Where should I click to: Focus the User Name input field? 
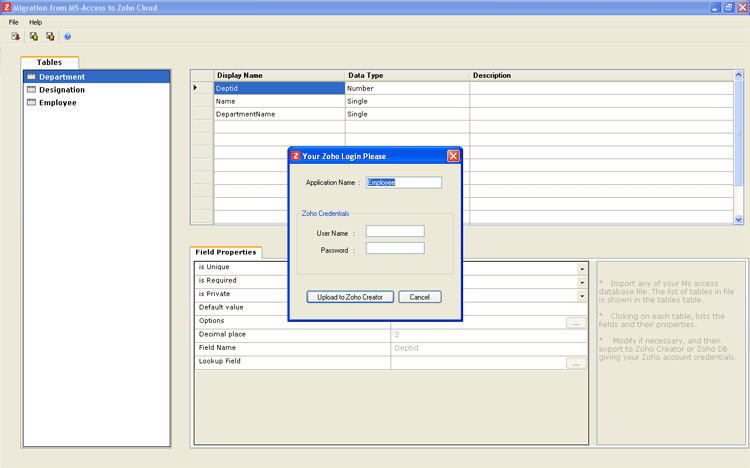pos(395,231)
